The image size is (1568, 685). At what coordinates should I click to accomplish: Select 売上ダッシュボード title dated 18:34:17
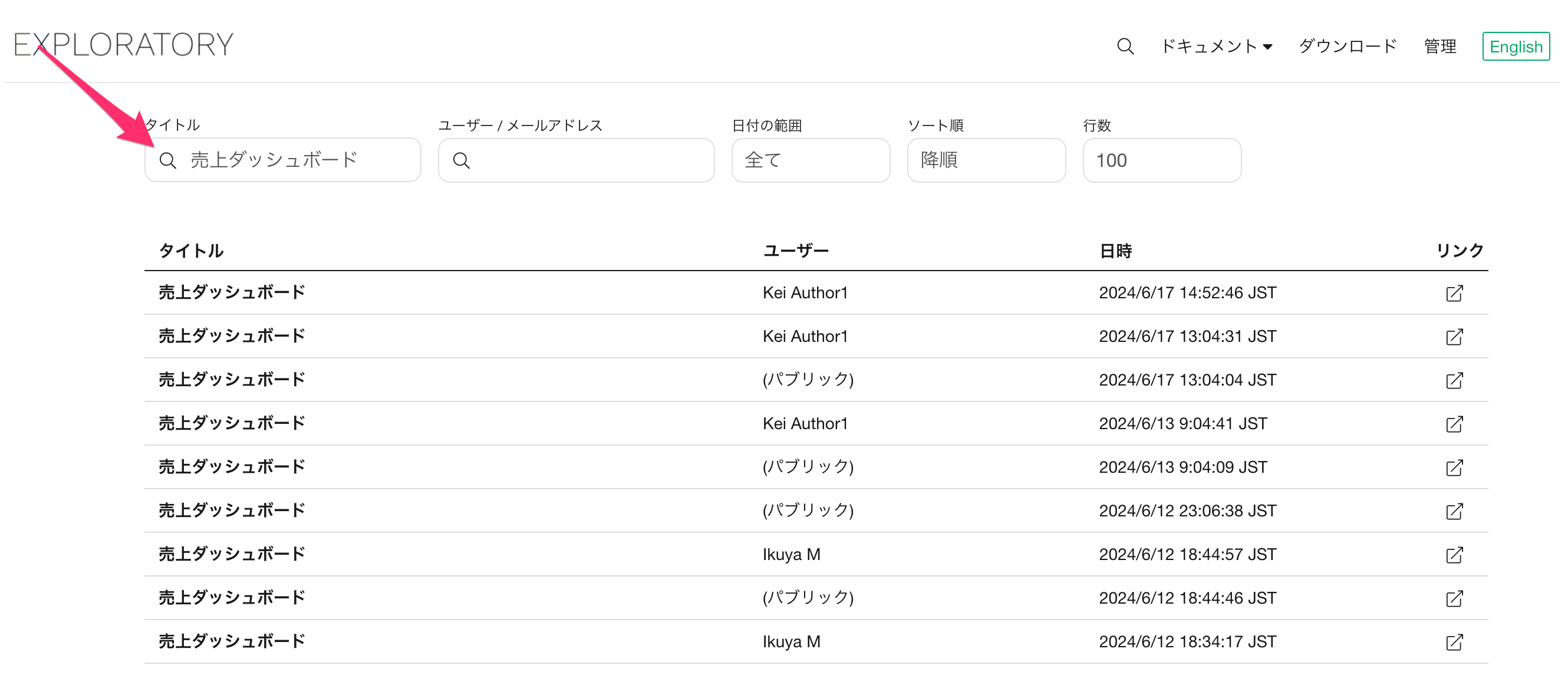pyautogui.click(x=231, y=641)
